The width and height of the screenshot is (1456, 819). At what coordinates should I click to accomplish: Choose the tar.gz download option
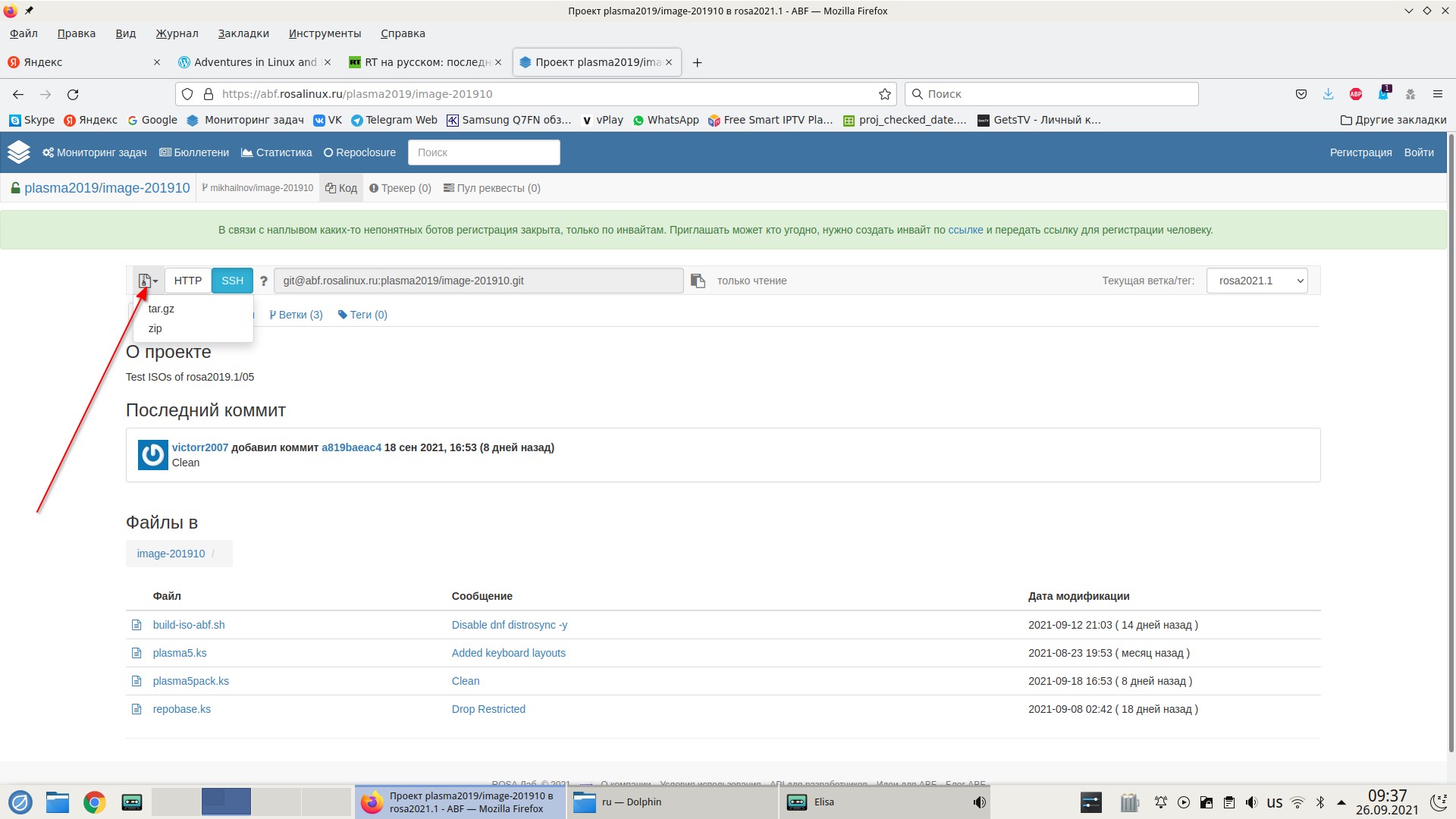coord(162,309)
